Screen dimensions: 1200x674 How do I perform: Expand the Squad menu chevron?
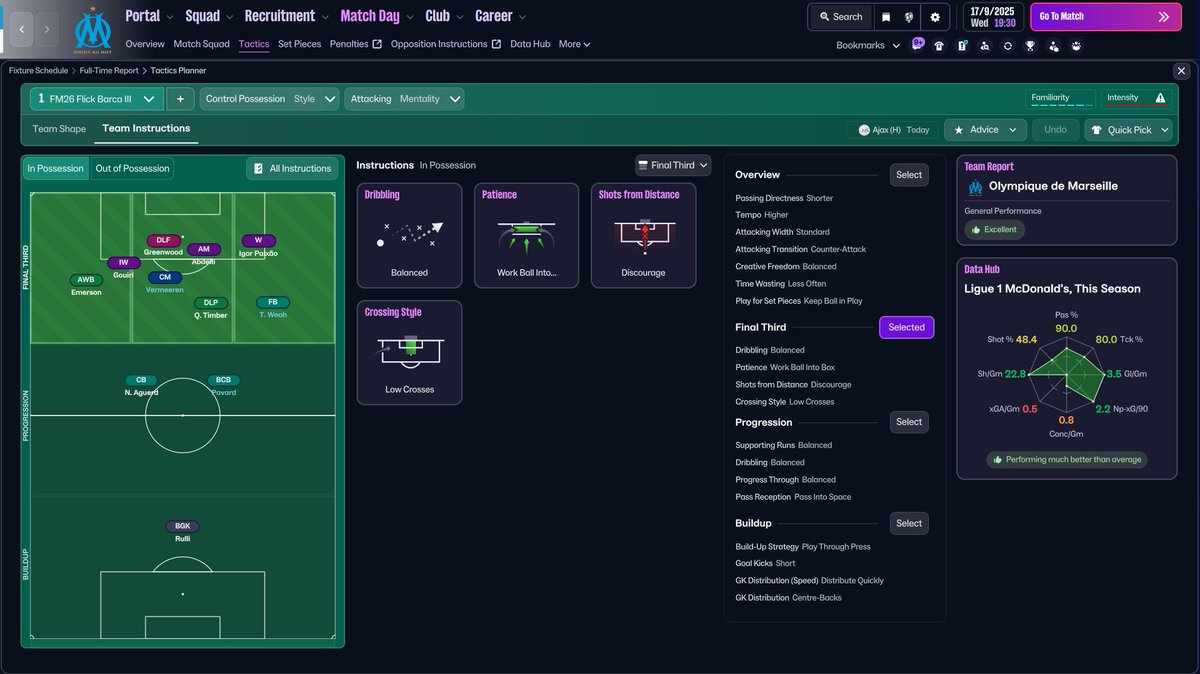[x=229, y=17]
